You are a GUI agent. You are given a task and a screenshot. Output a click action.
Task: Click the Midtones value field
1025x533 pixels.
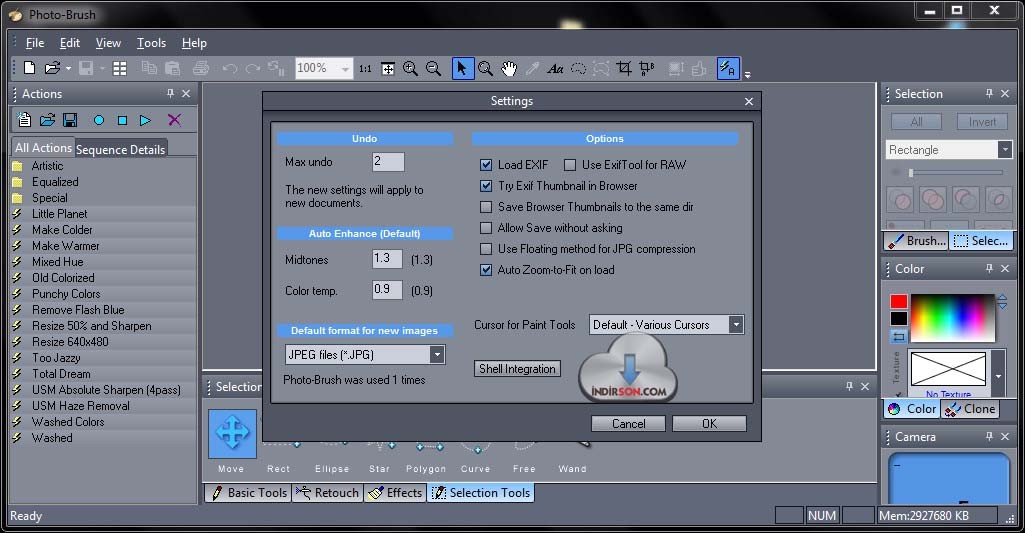click(x=387, y=258)
